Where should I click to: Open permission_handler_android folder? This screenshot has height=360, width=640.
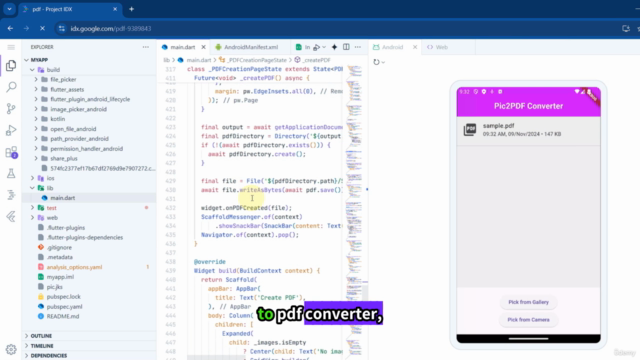[x=86, y=149]
